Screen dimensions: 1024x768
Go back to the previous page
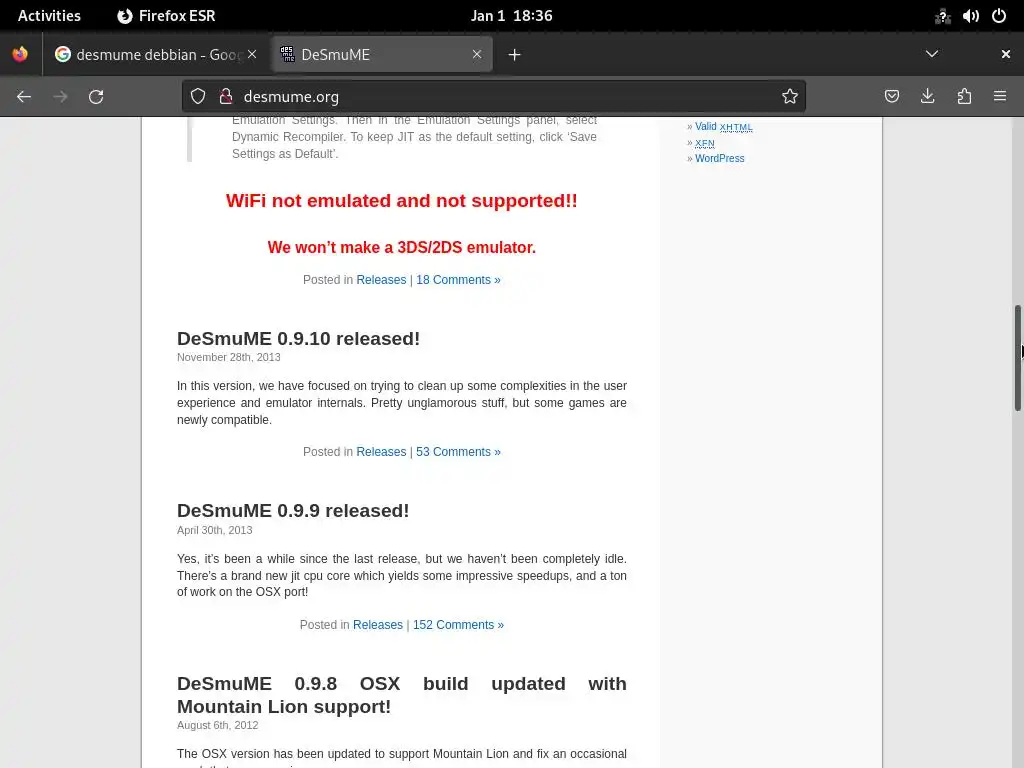pos(24,97)
